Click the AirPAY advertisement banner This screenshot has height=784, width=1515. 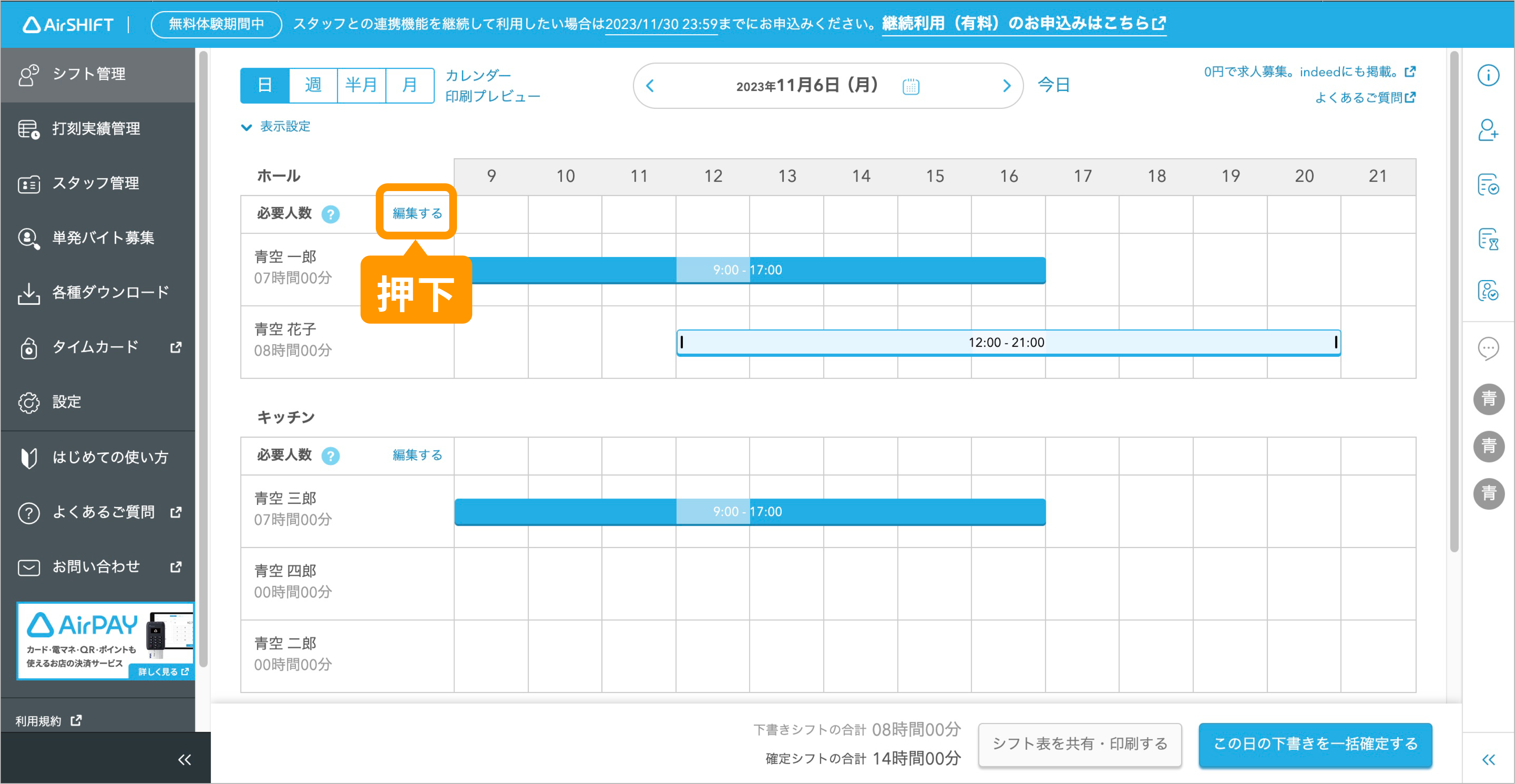click(106, 641)
